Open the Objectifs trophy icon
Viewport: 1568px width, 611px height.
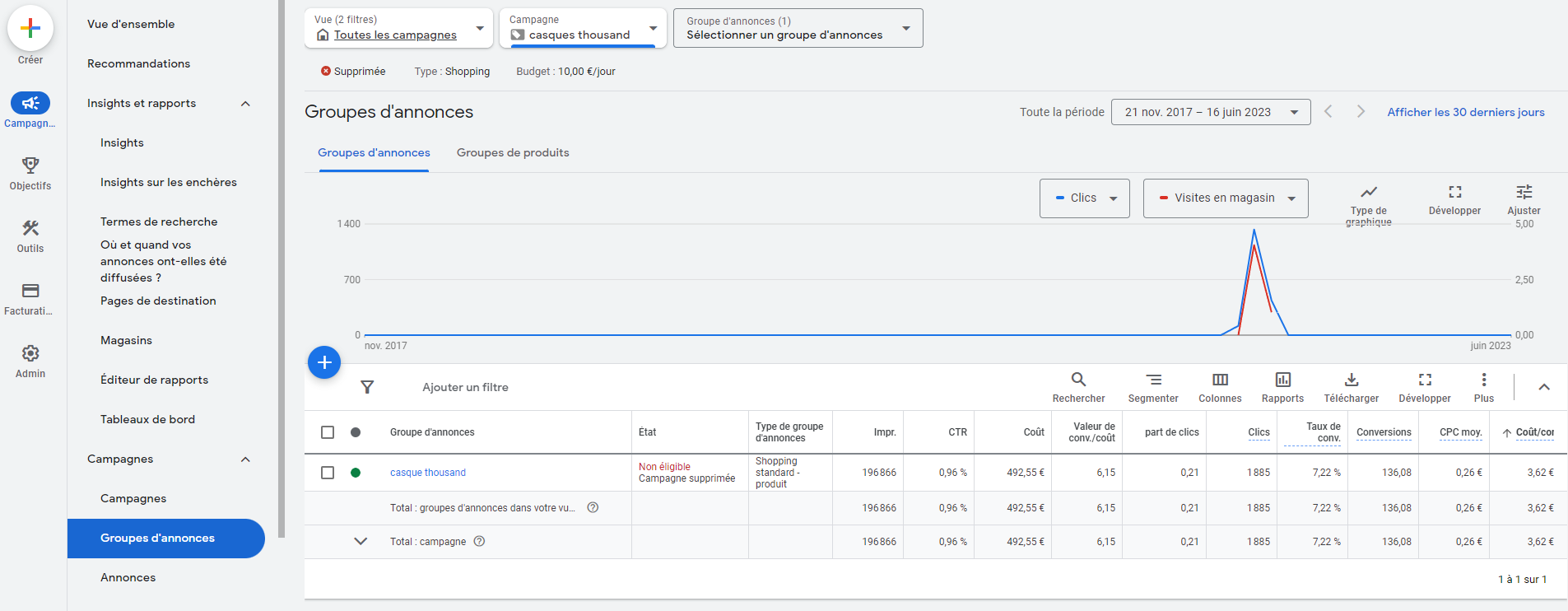coord(30,166)
